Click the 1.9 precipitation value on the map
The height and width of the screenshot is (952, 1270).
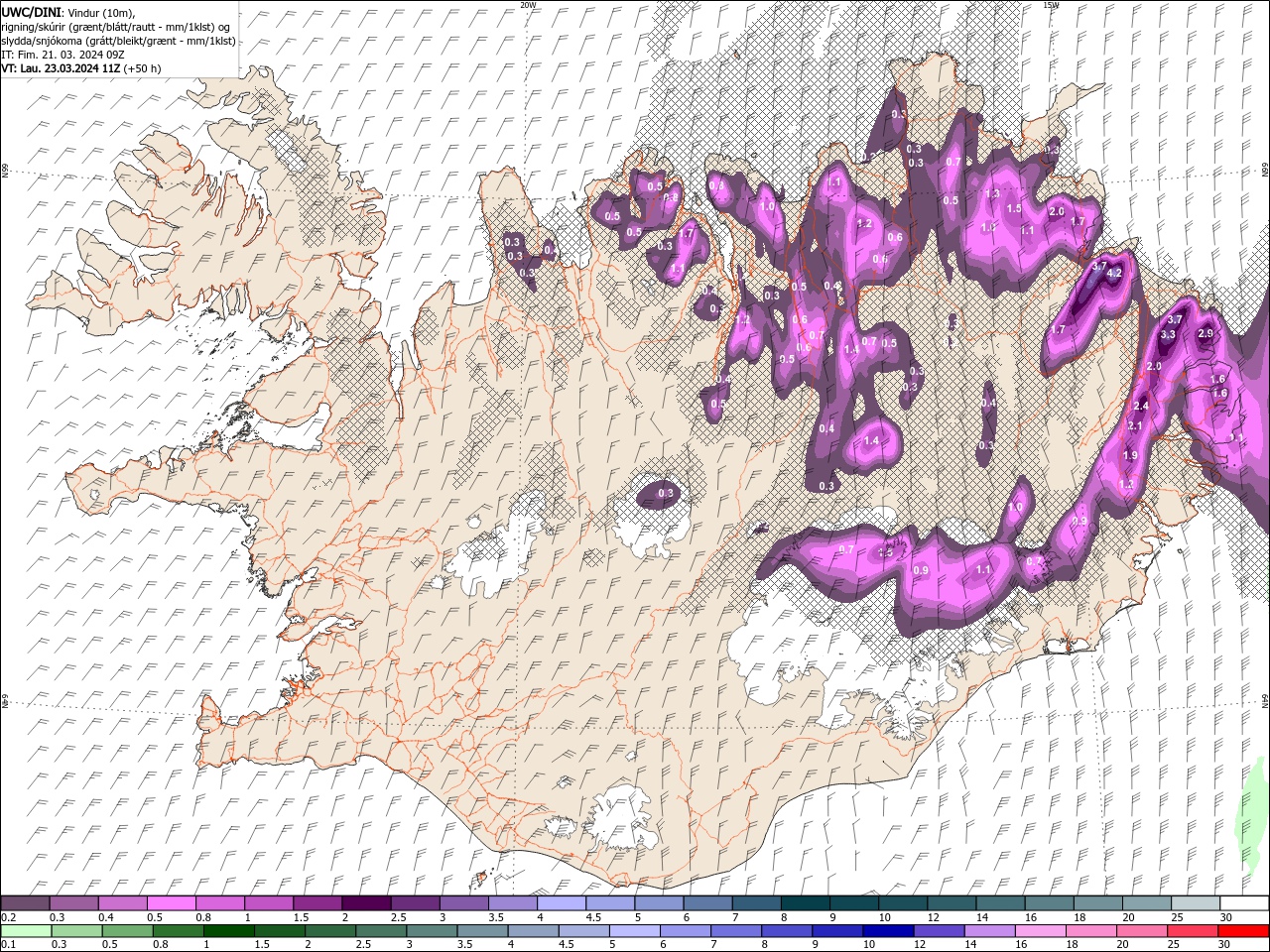[x=1130, y=456]
